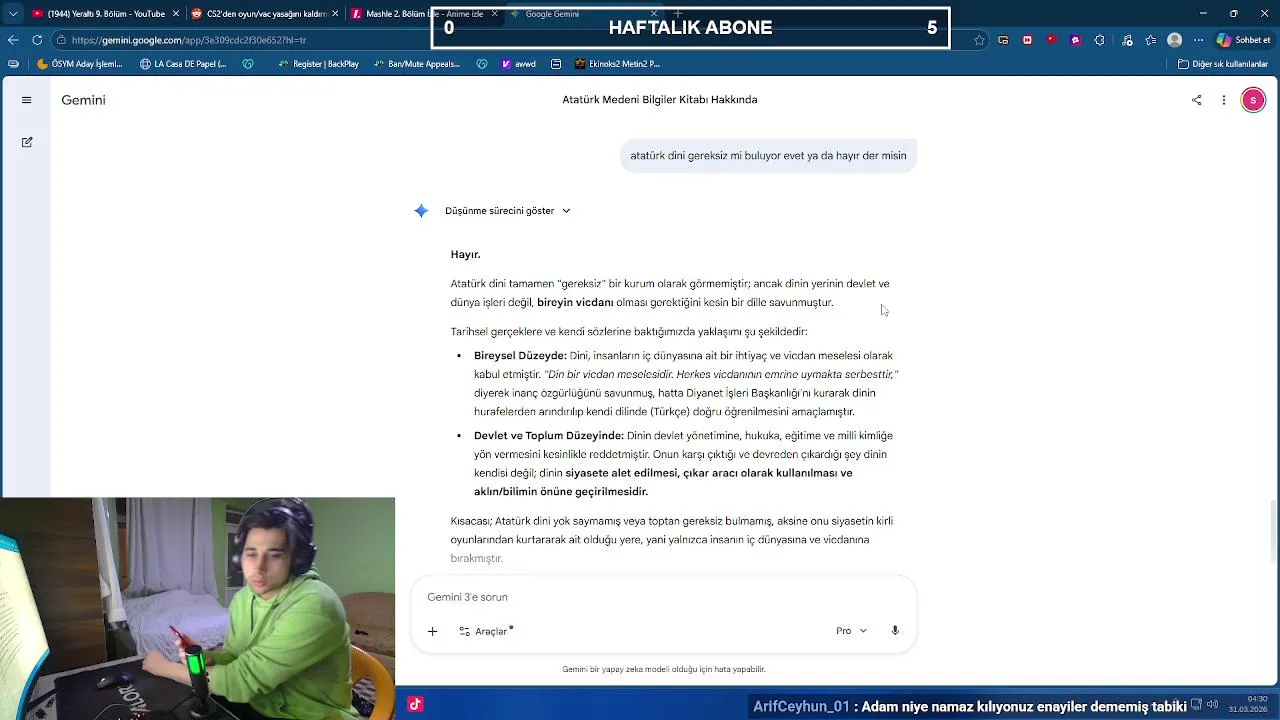
Task: Click the user message about atatürk dini
Action: pyautogui.click(x=768, y=156)
